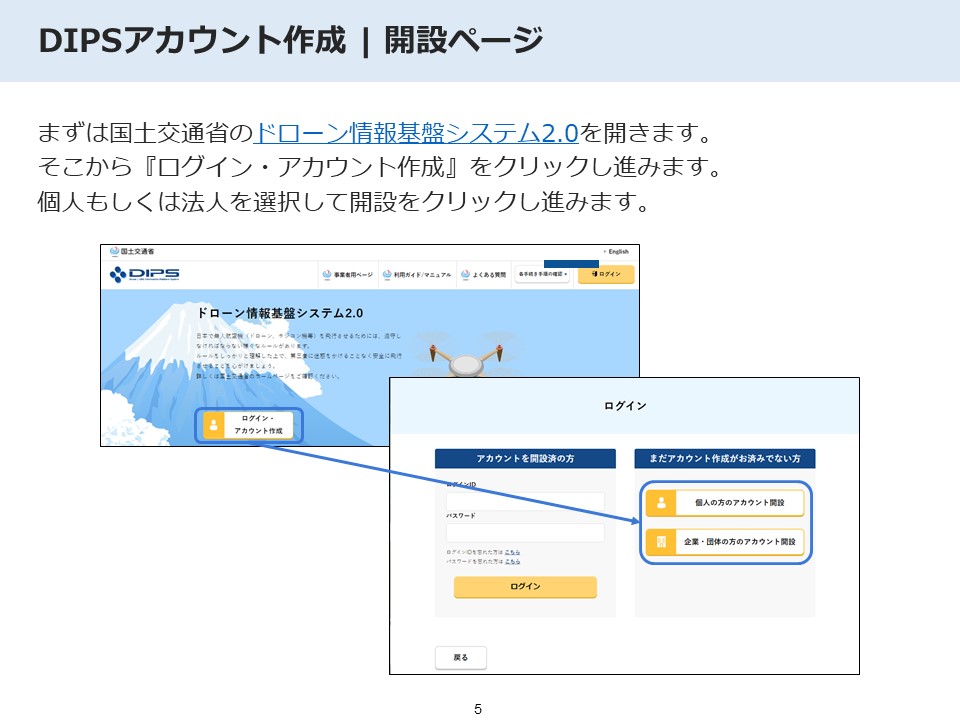Click building icon beside 企業・団体の方のアカウント開設

(661, 542)
